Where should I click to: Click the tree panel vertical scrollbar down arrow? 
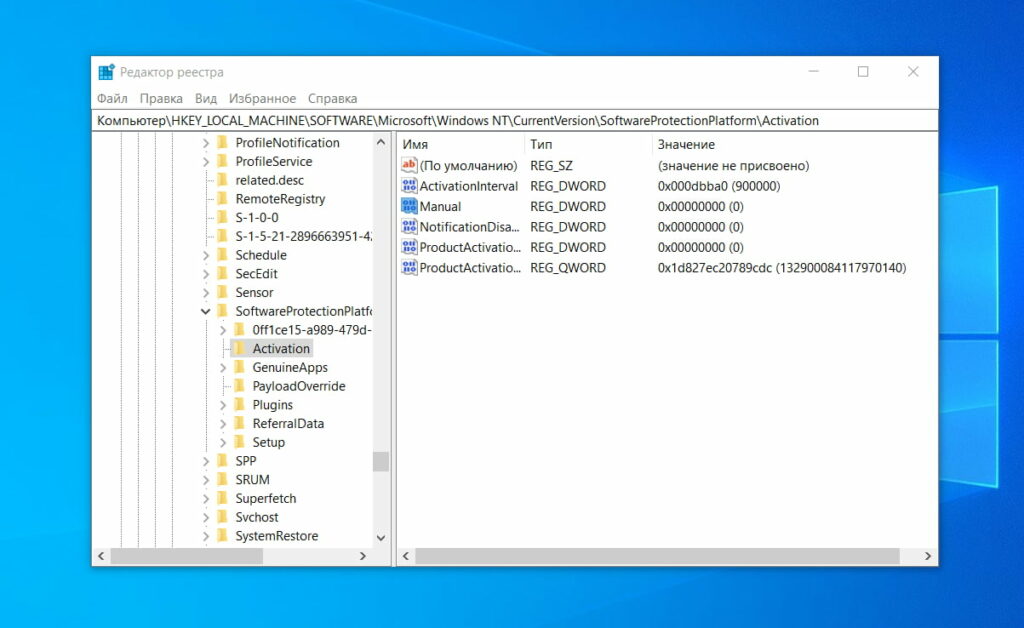(381, 537)
